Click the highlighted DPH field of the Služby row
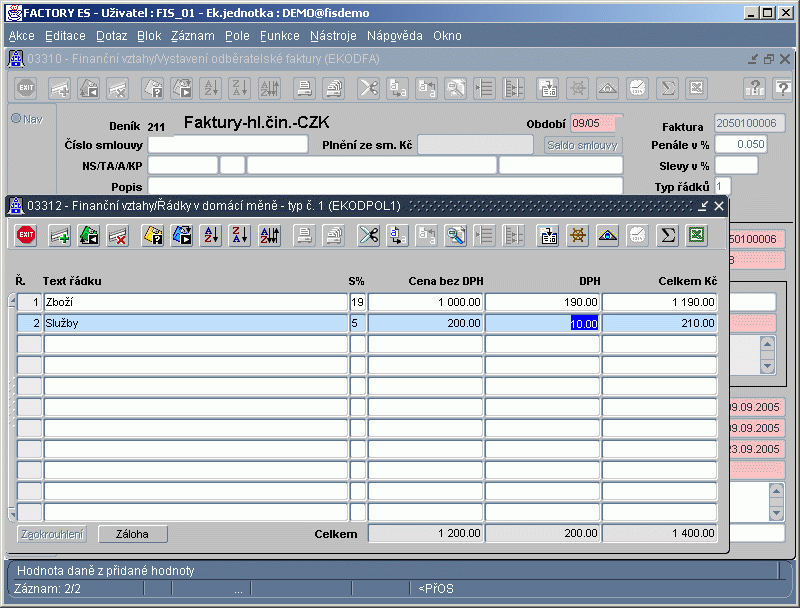Image resolution: width=800 pixels, height=608 pixels. (542, 323)
